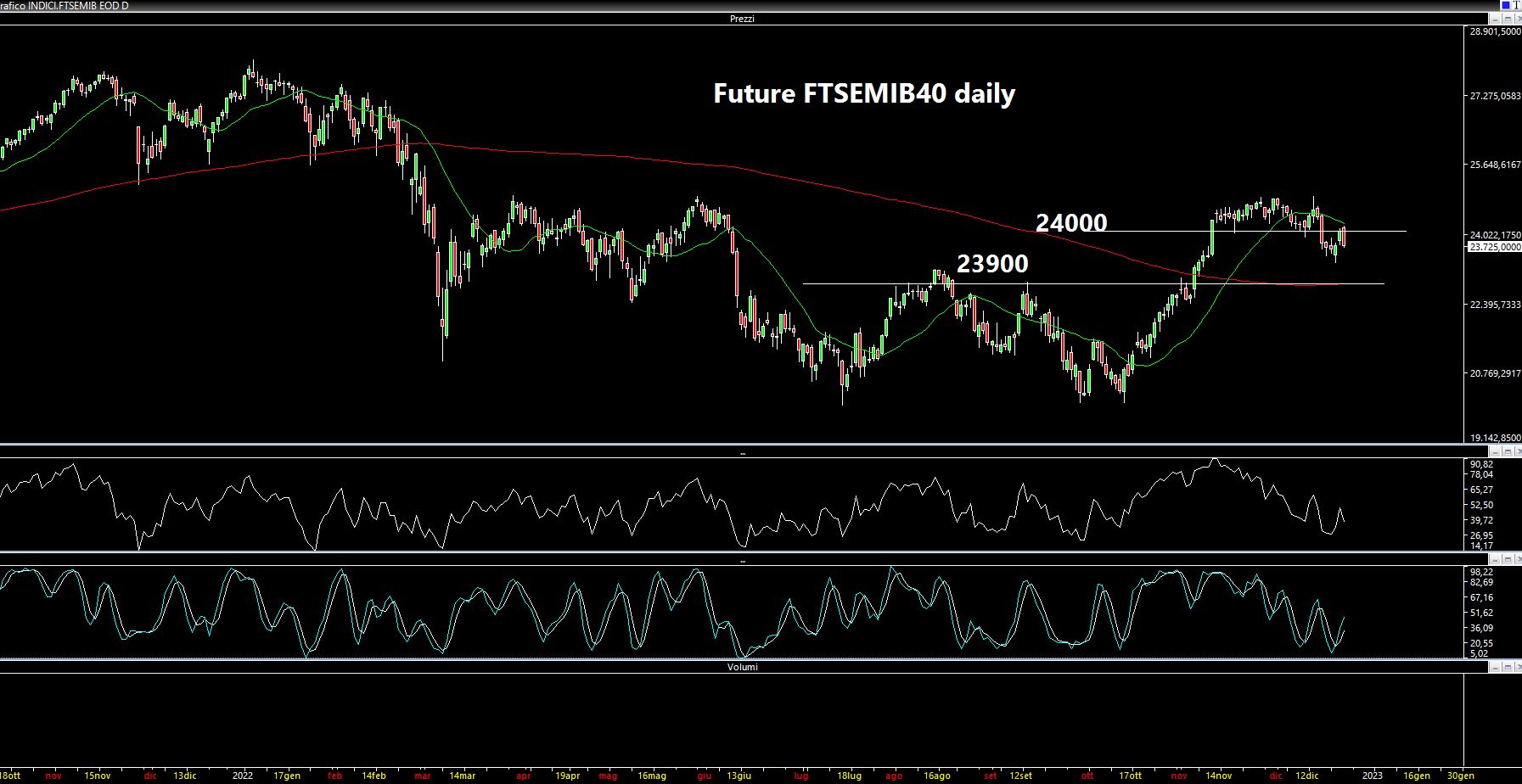
Task: Click the 52,50 RSI scale value
Action: 1481,505
